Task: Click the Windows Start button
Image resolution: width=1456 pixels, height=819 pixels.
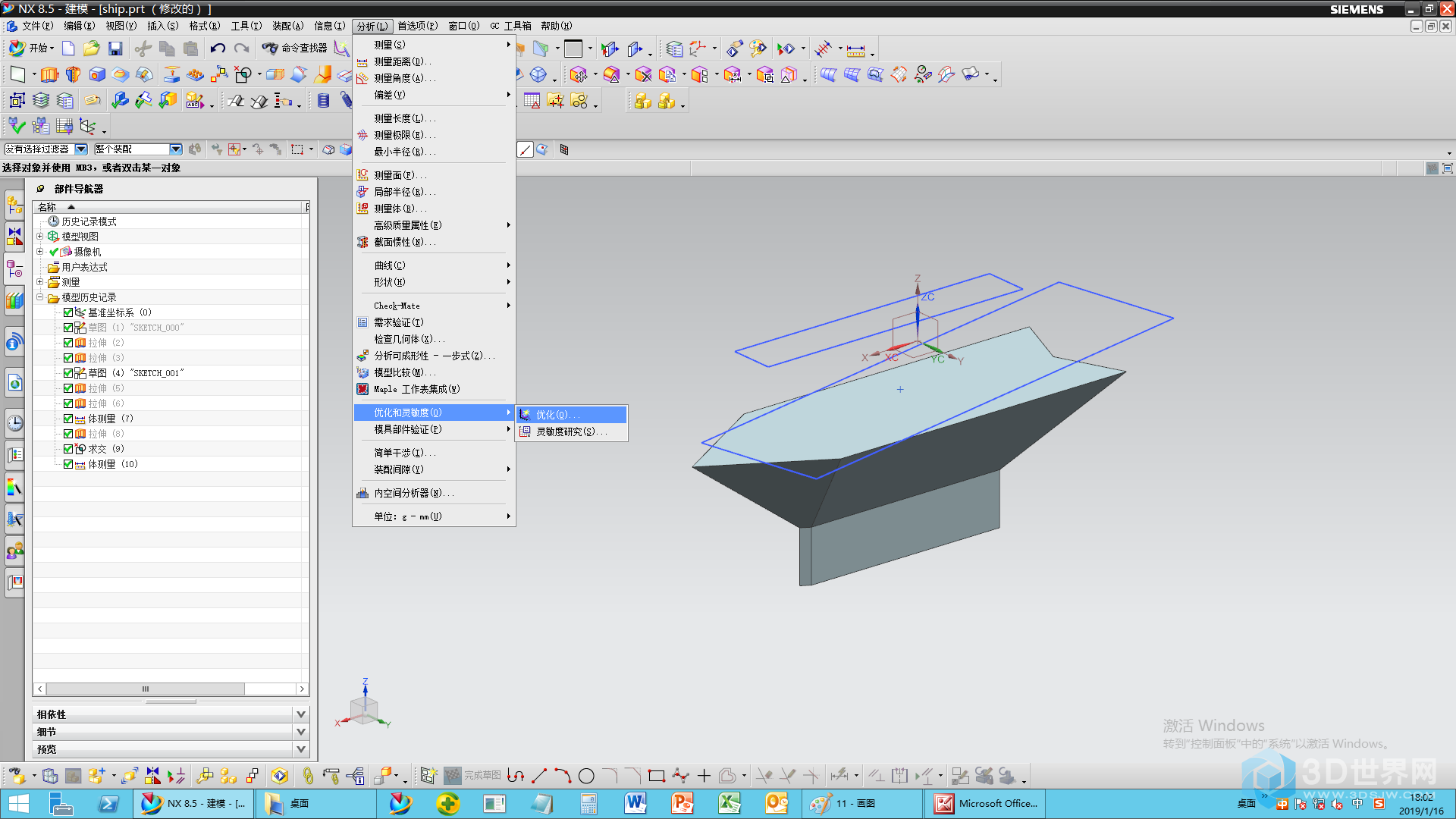Action: click(18, 803)
